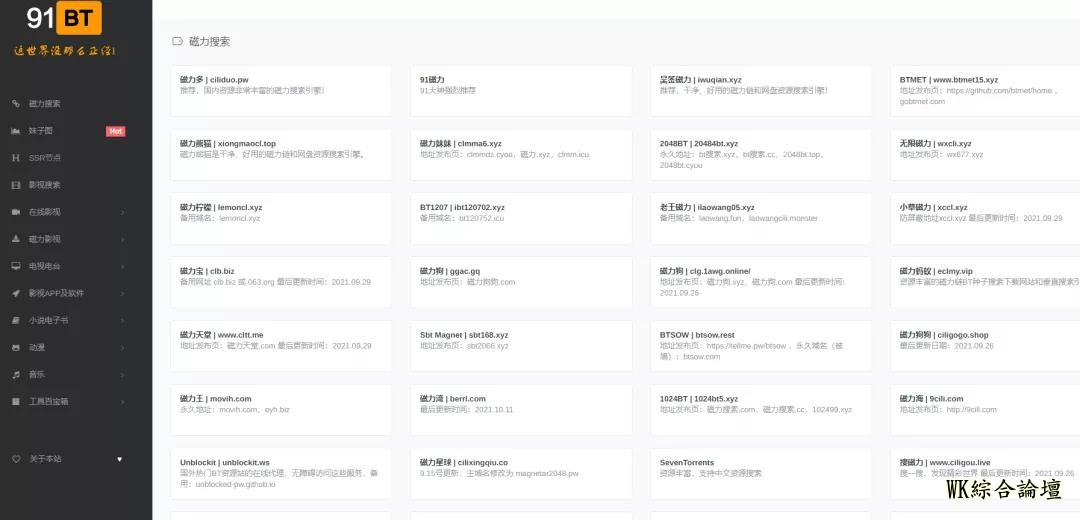Screen dimensions: 1080x520
Task: Open the Sbt Magnet | sbt168.xyz card
Action: (521, 346)
